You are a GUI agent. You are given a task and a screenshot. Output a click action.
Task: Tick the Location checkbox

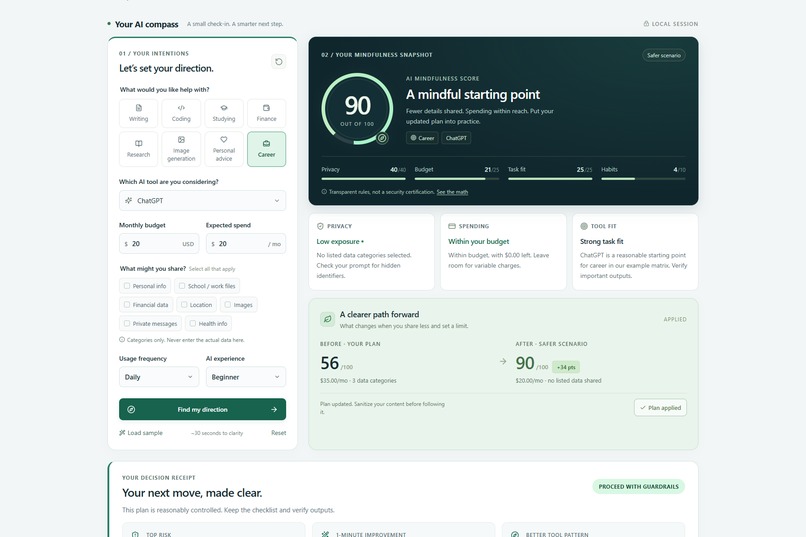coord(184,305)
